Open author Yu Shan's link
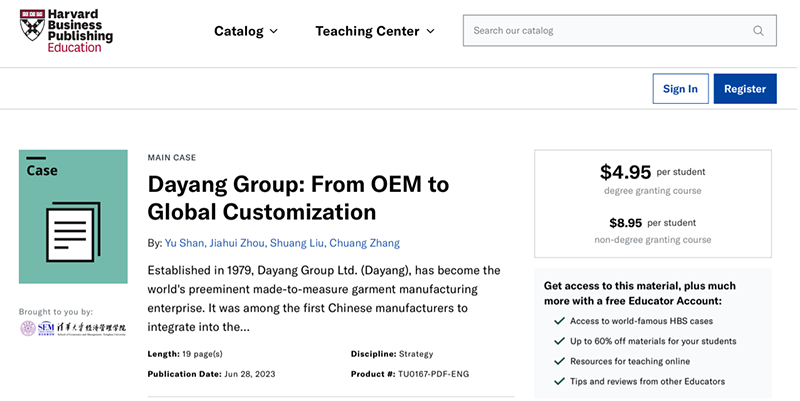Screen dimensions: 800x401 point(187,243)
